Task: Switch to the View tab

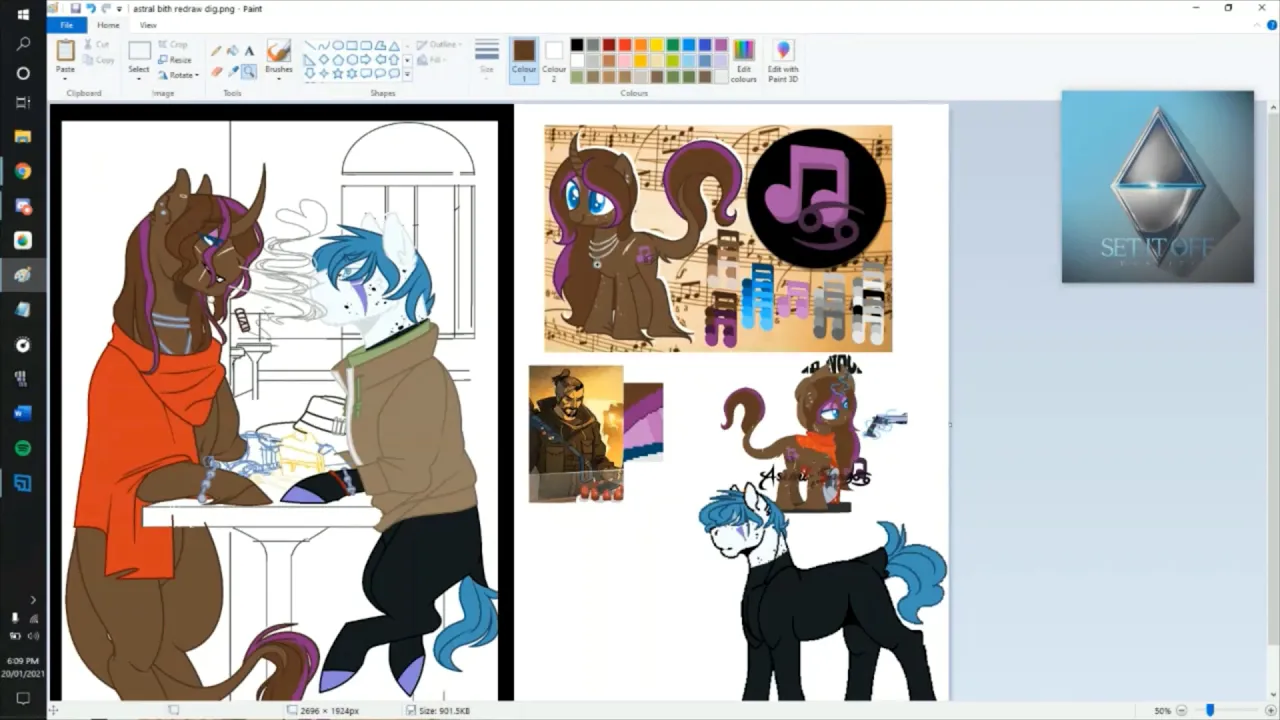Action: tap(148, 25)
